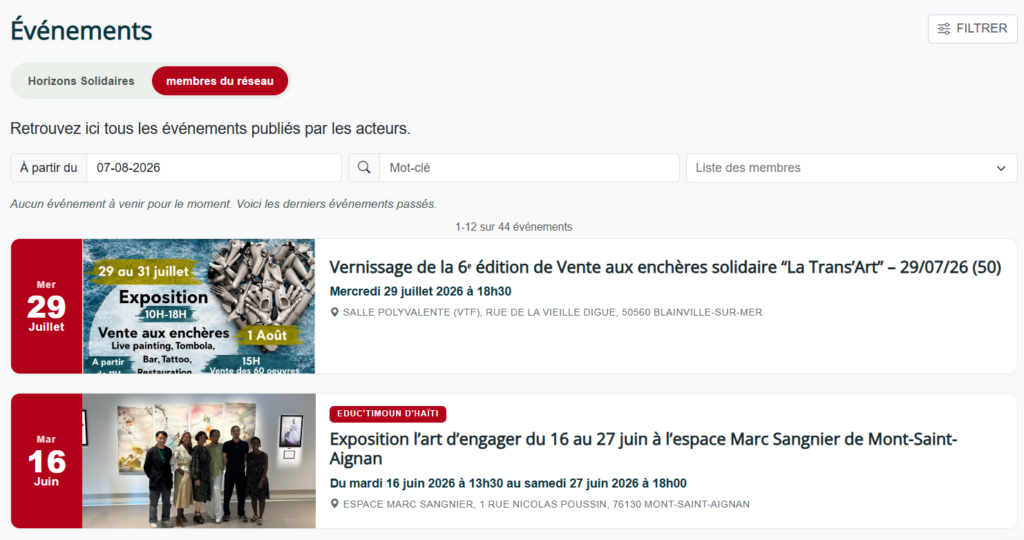The height and width of the screenshot is (540, 1024).
Task: Switch to Horizons Solidaires tab
Action: click(x=81, y=81)
